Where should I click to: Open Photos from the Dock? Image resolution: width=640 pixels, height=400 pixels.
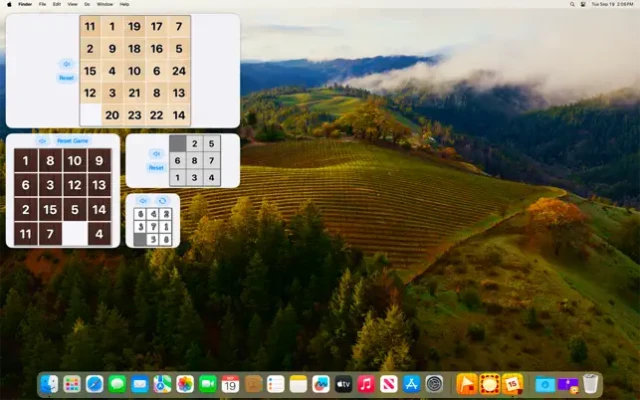pos(185,384)
